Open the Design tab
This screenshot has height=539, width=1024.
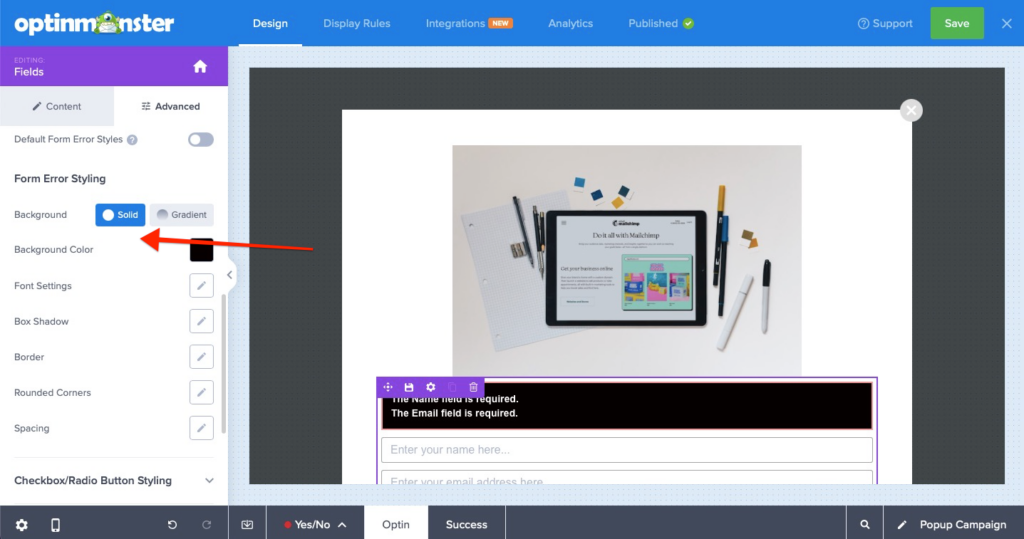point(270,24)
